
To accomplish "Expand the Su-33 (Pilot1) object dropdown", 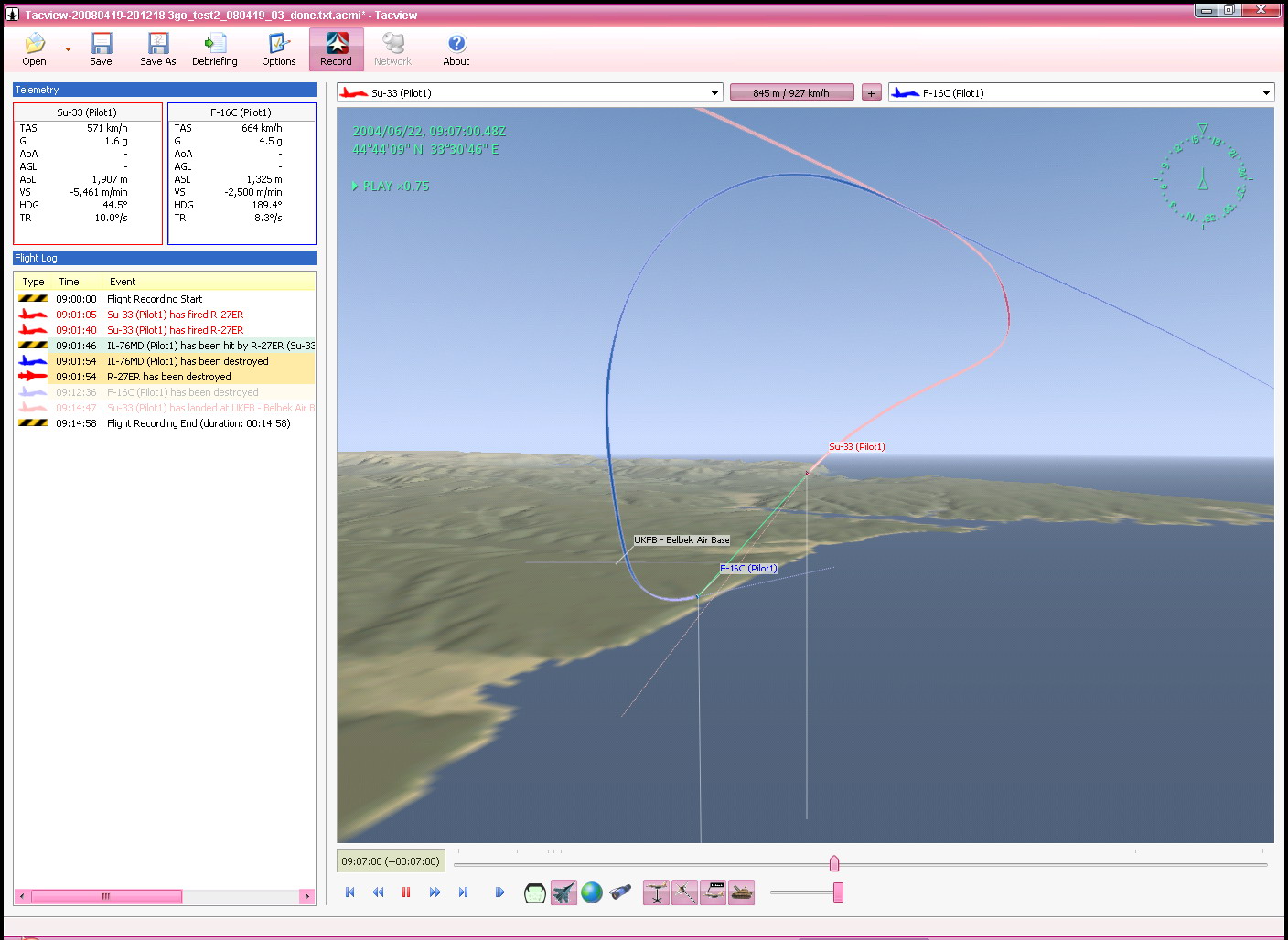I will pos(714,93).
